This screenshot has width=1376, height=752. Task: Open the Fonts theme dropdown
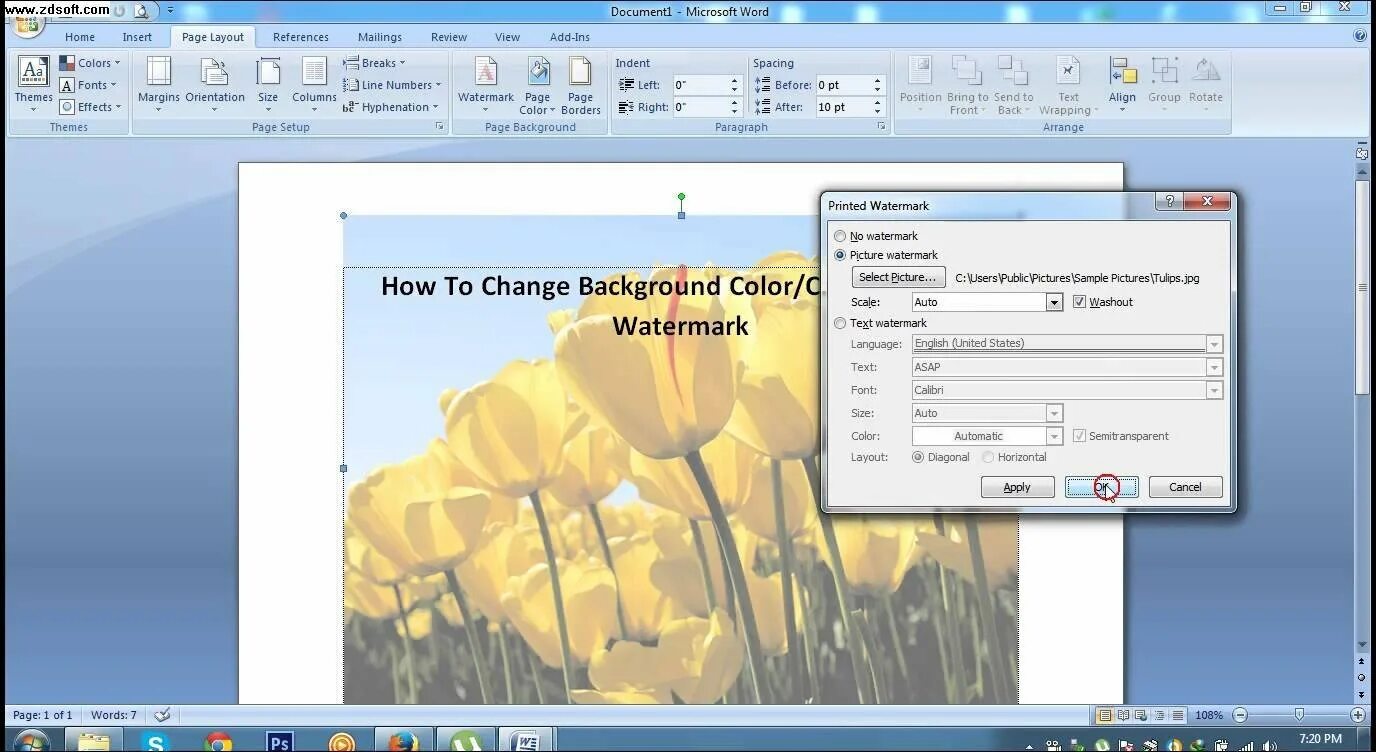88,85
